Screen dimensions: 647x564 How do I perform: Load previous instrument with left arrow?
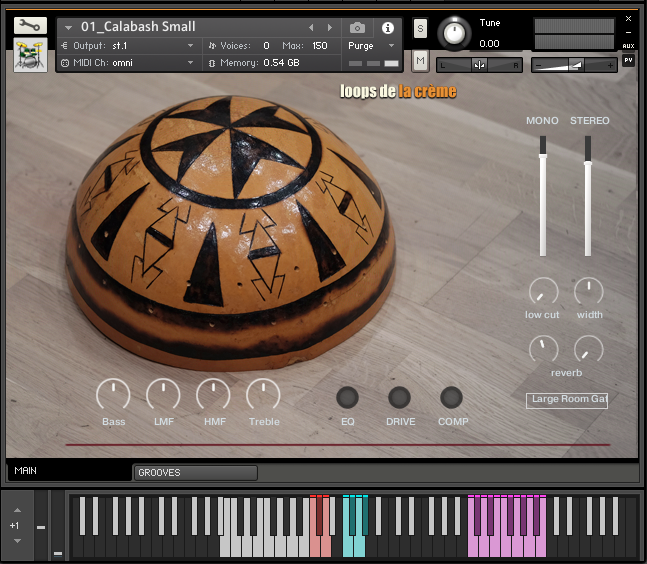pos(311,28)
